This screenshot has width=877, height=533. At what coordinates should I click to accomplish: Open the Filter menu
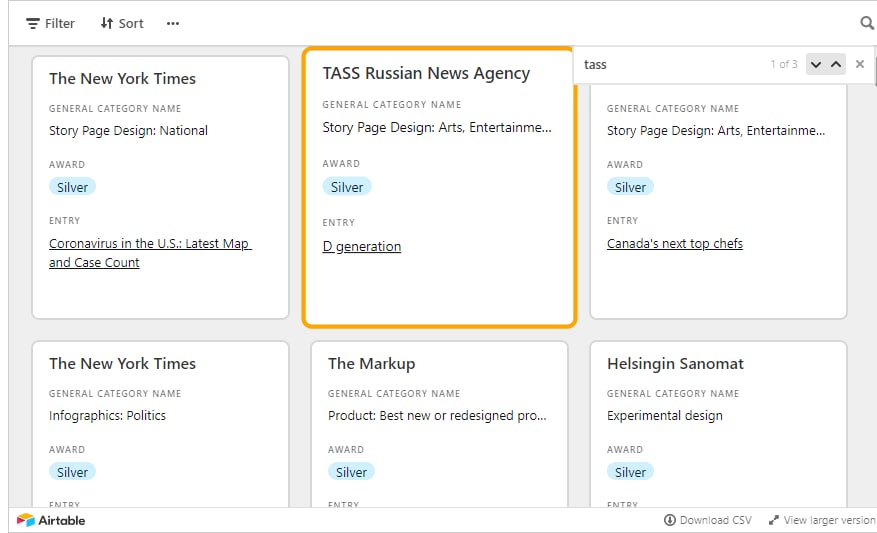[50, 23]
